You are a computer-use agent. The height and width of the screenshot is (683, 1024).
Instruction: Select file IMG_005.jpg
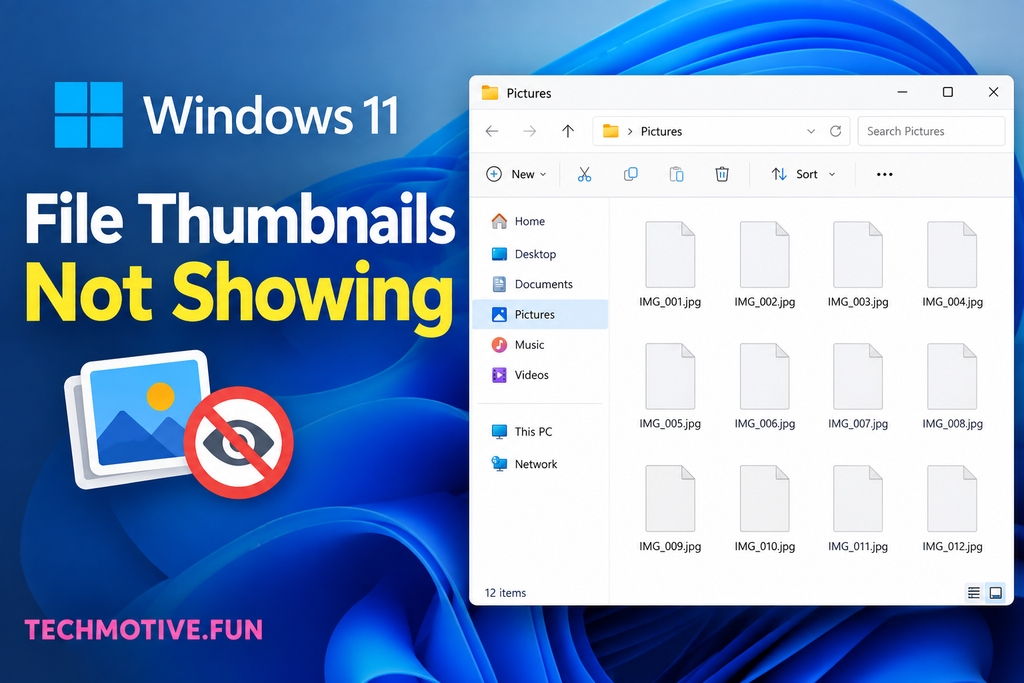(x=670, y=386)
